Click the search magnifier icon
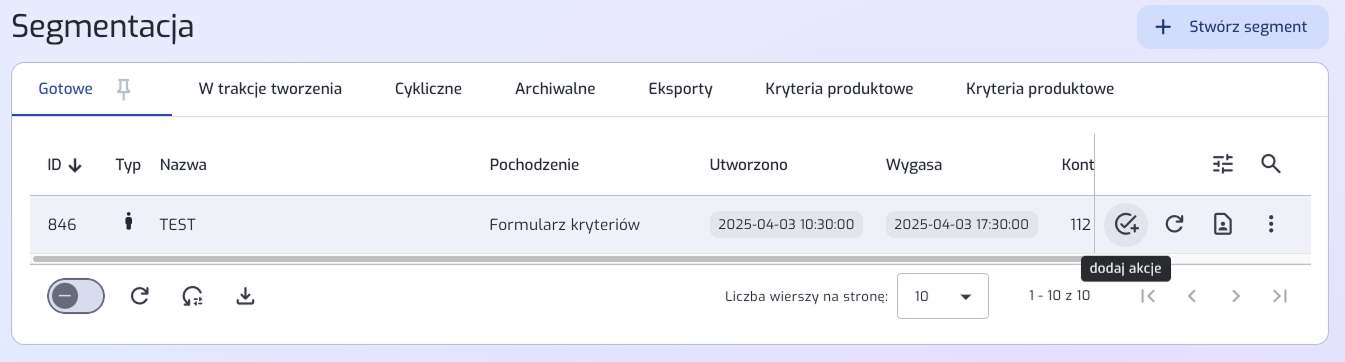1345x362 pixels. (x=1271, y=164)
